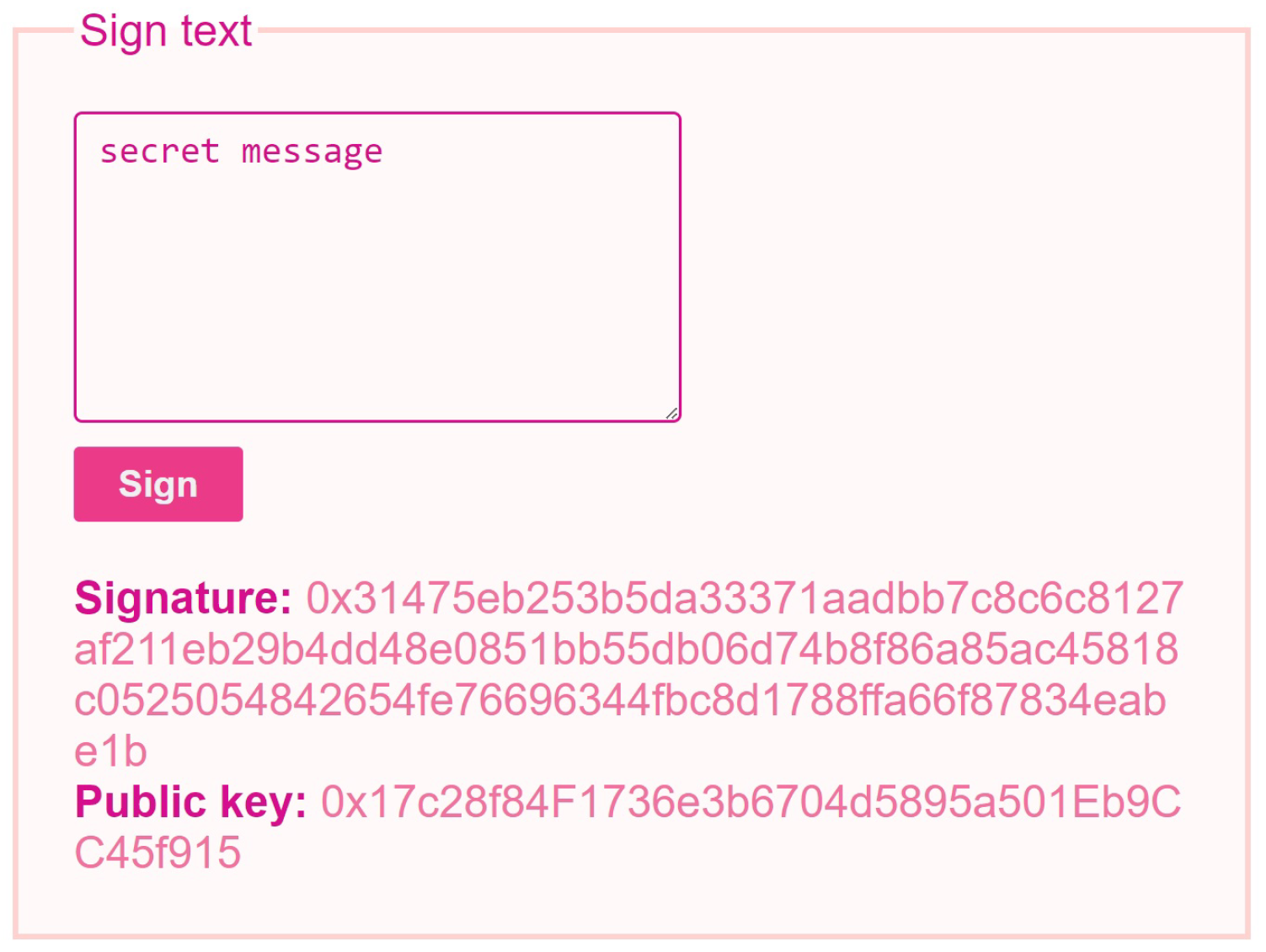
Task: Click the pink Sign button
Action: (158, 484)
